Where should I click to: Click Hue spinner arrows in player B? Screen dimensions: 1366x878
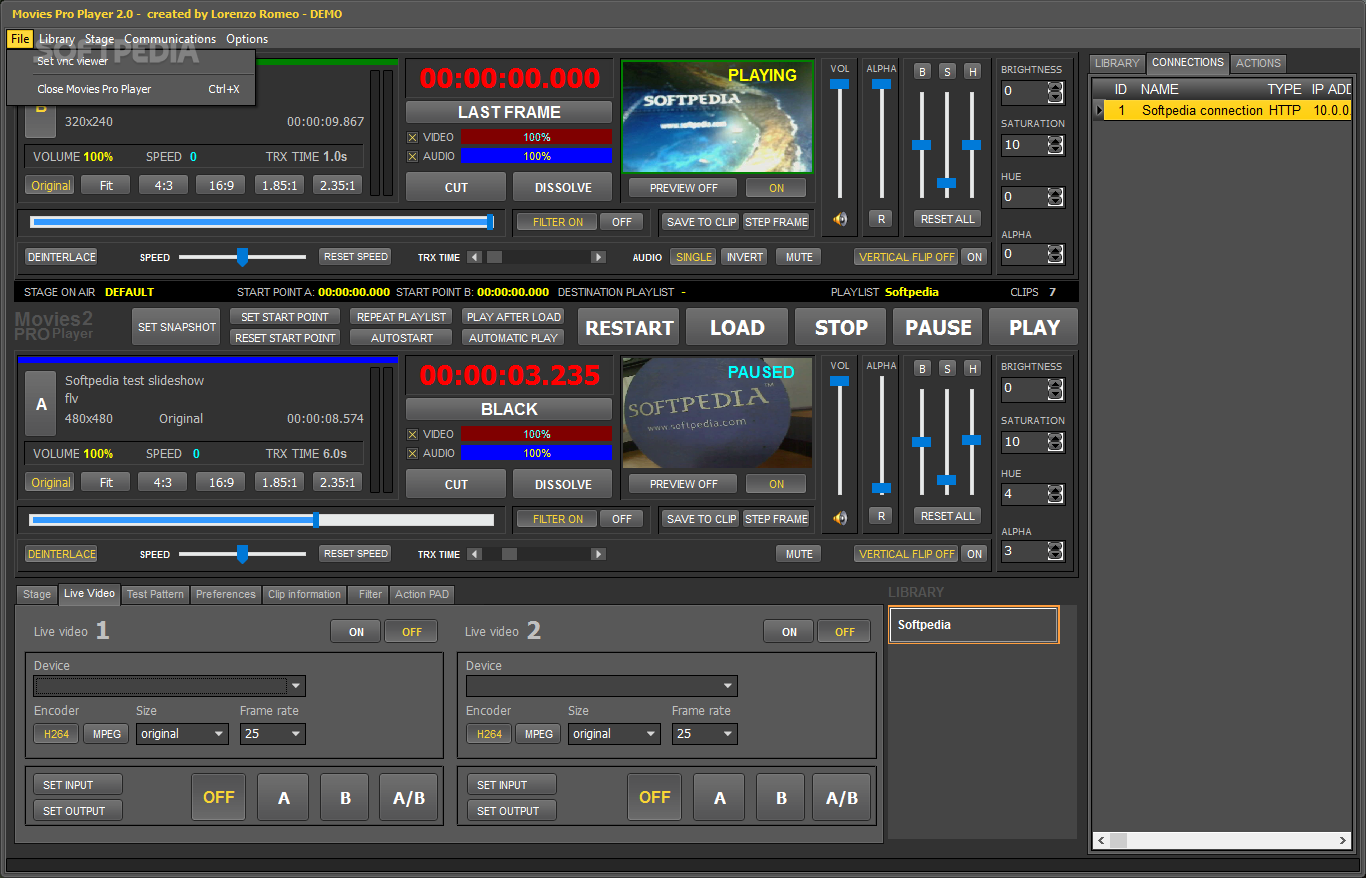[x=1054, y=197]
